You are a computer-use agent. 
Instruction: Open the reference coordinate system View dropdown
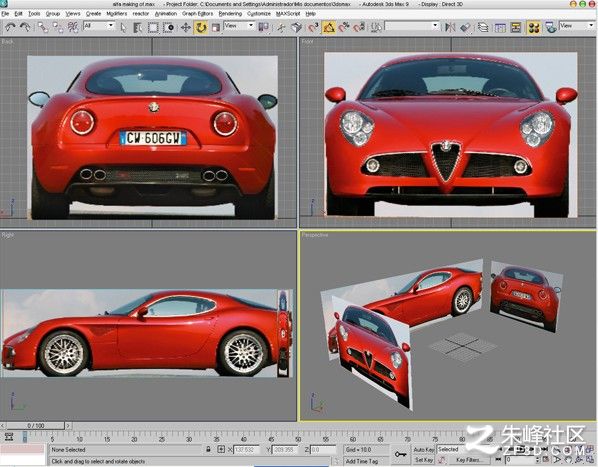pos(239,26)
